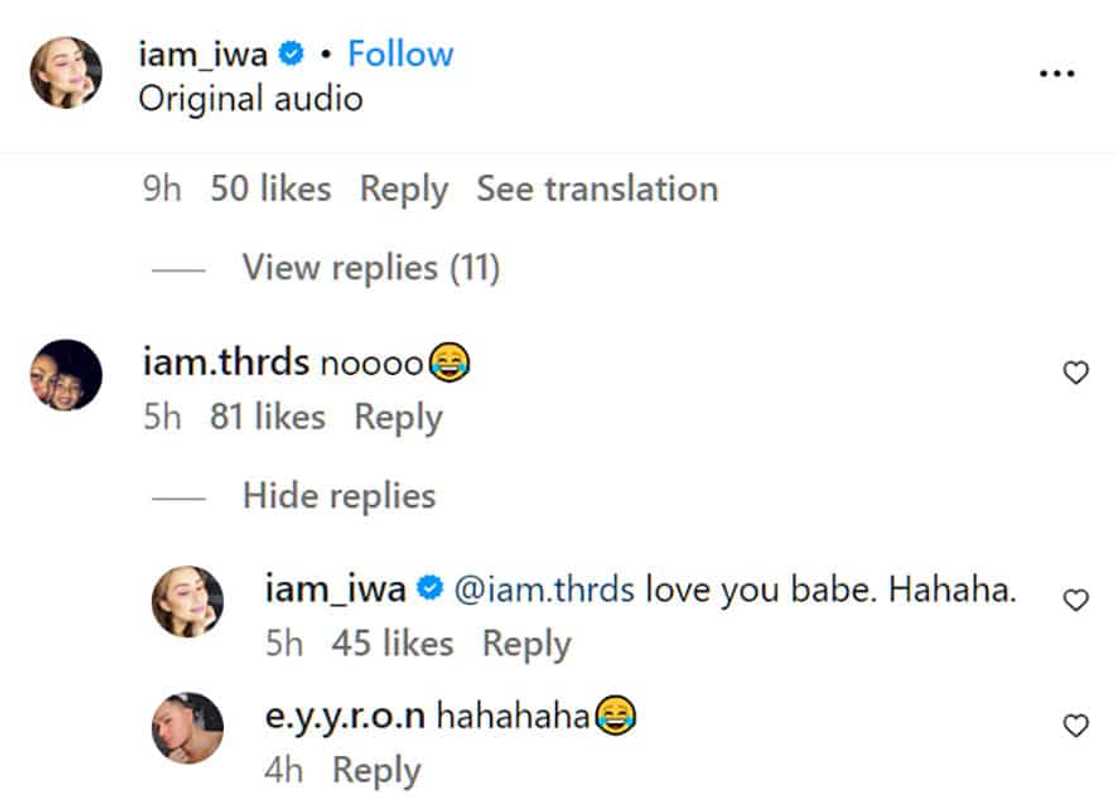The height and width of the screenshot is (805, 1120).
Task: Reply to iam.thrds's noooo comment
Action: [x=398, y=417]
